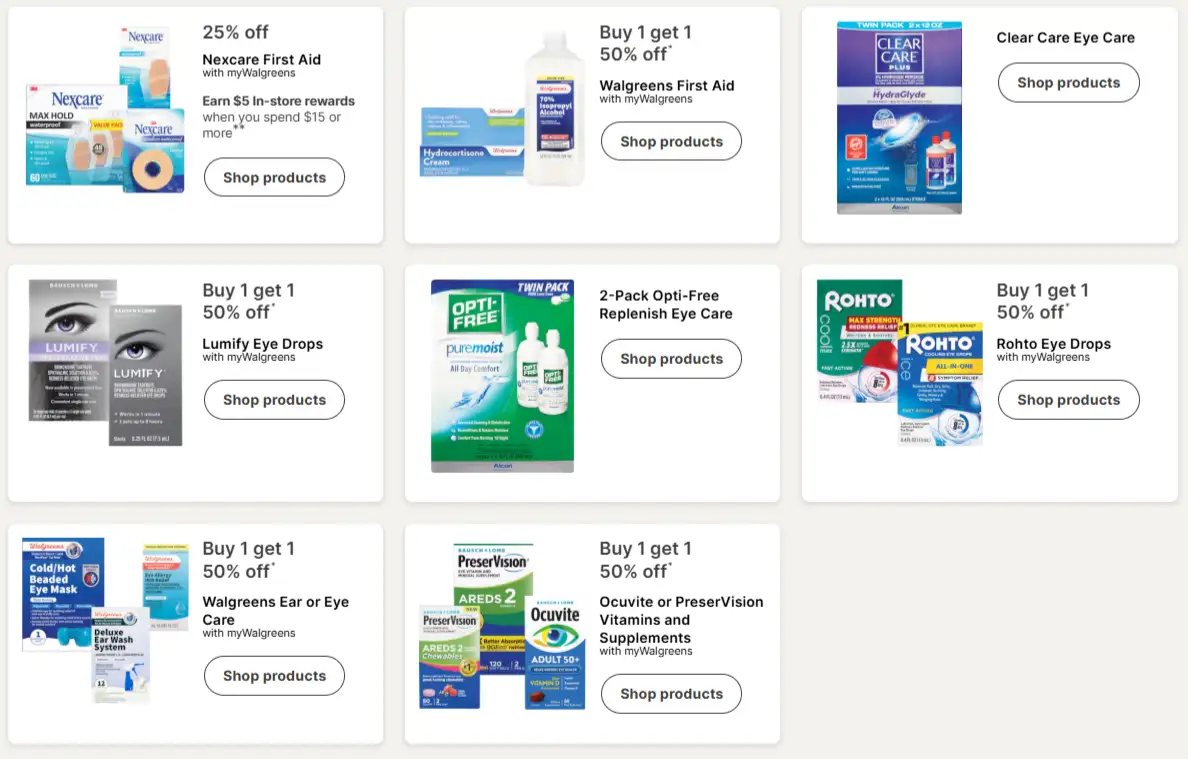
Task: Click Shop products for Rohto Eye Drops
Action: pos(1068,399)
